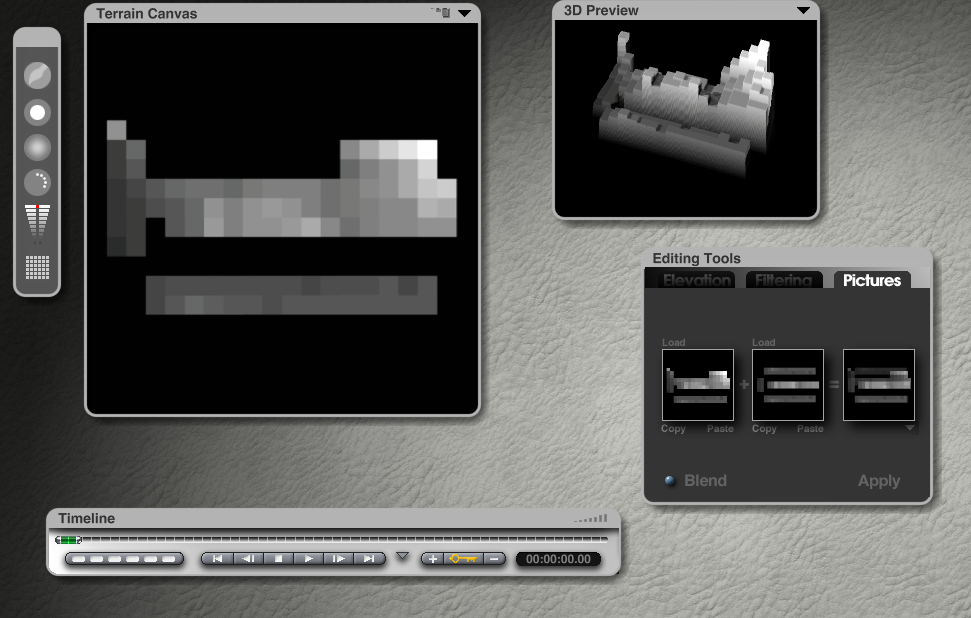Click the Apply button in Editing Tools
The image size is (971, 618).
[x=878, y=481]
